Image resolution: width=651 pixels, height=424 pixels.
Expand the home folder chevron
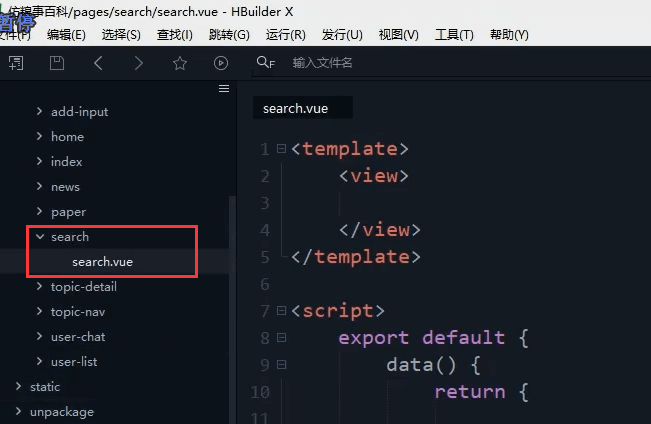tap(39, 136)
